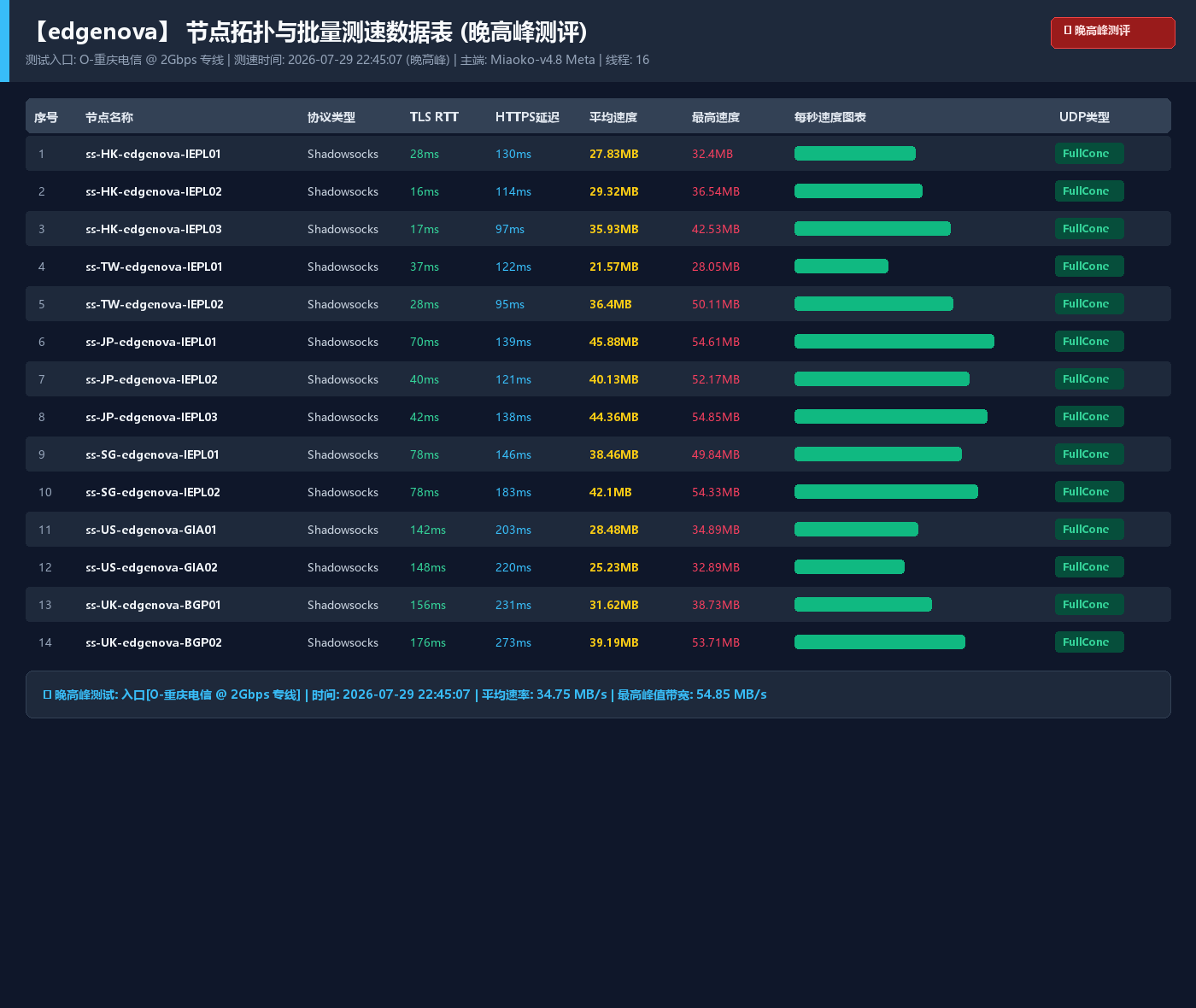Click the speed bar for ss-TW-edgenova-IEPL01

point(841,266)
